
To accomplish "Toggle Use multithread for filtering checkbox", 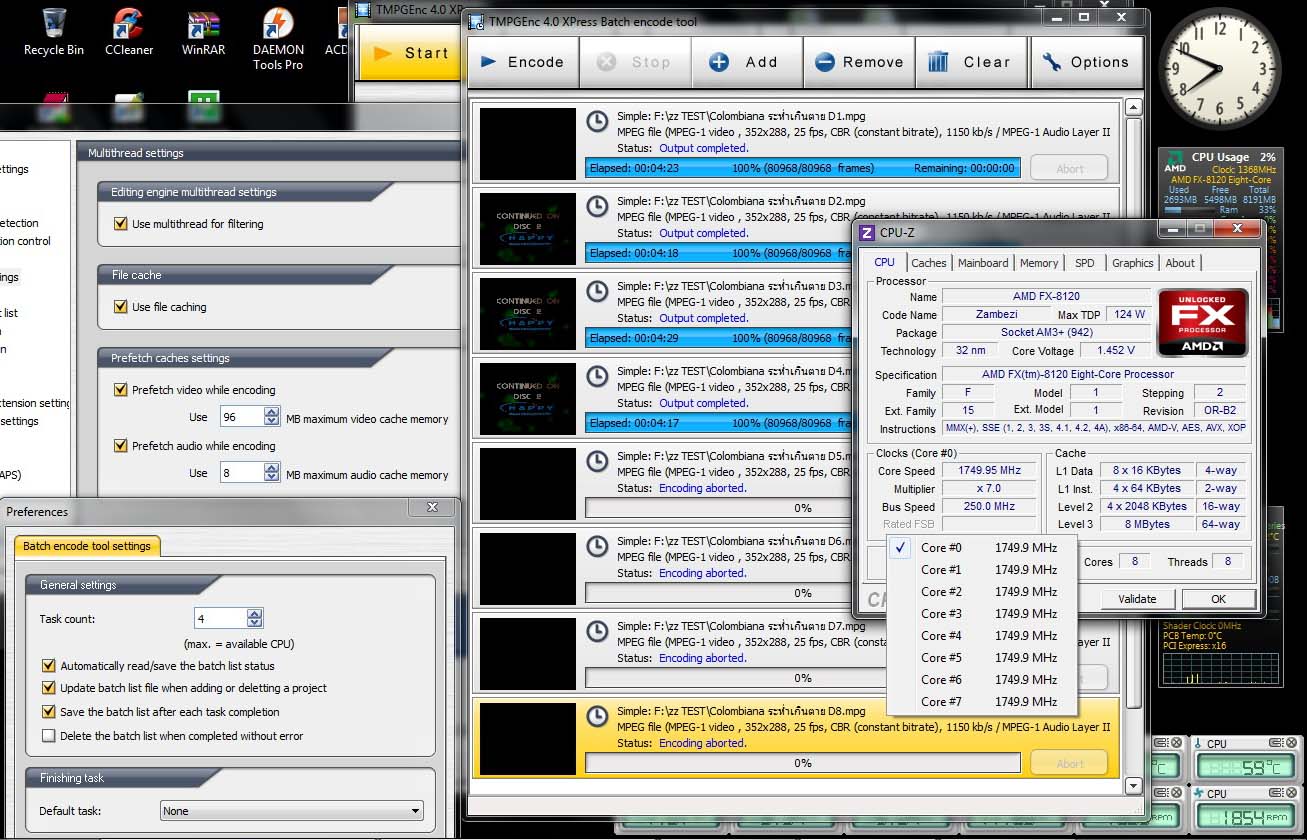I will 121,224.
